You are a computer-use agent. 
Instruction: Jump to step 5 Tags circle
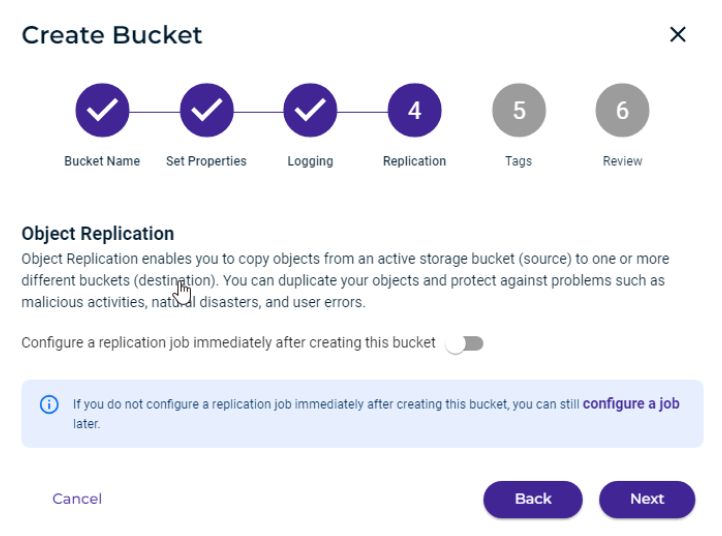pos(519,110)
